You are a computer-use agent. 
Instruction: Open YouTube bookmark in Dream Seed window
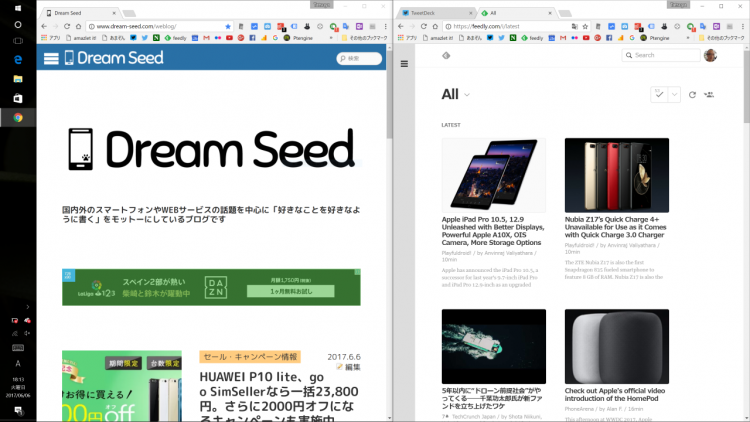[x=229, y=38]
